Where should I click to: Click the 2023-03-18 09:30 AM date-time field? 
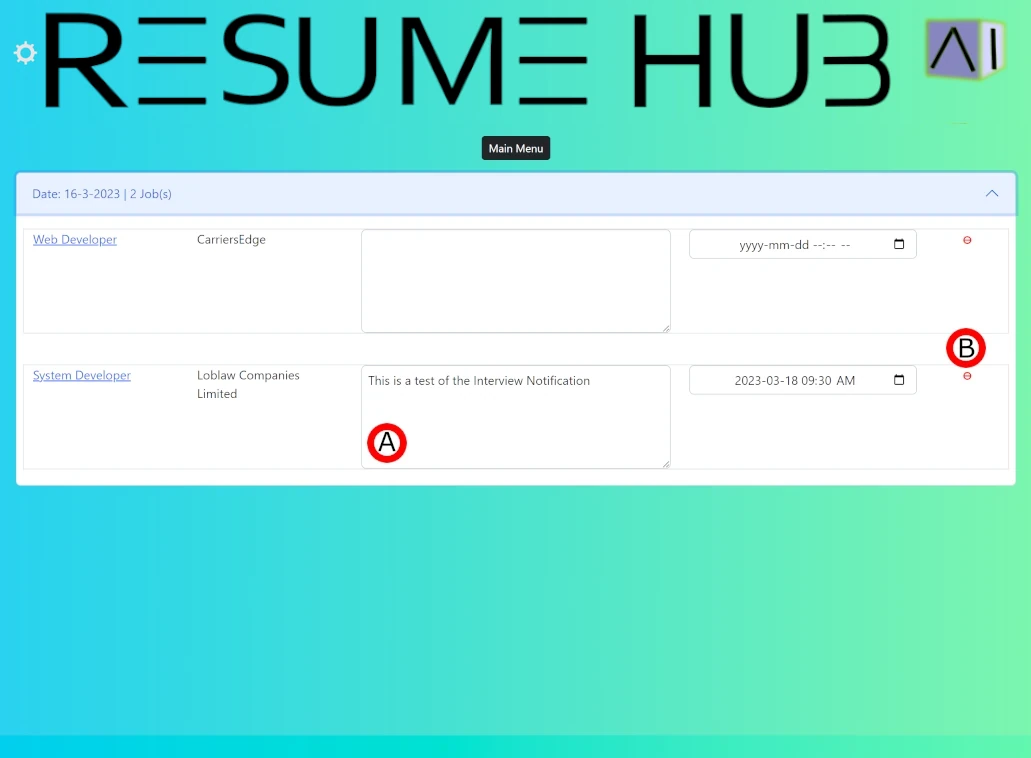790,381
